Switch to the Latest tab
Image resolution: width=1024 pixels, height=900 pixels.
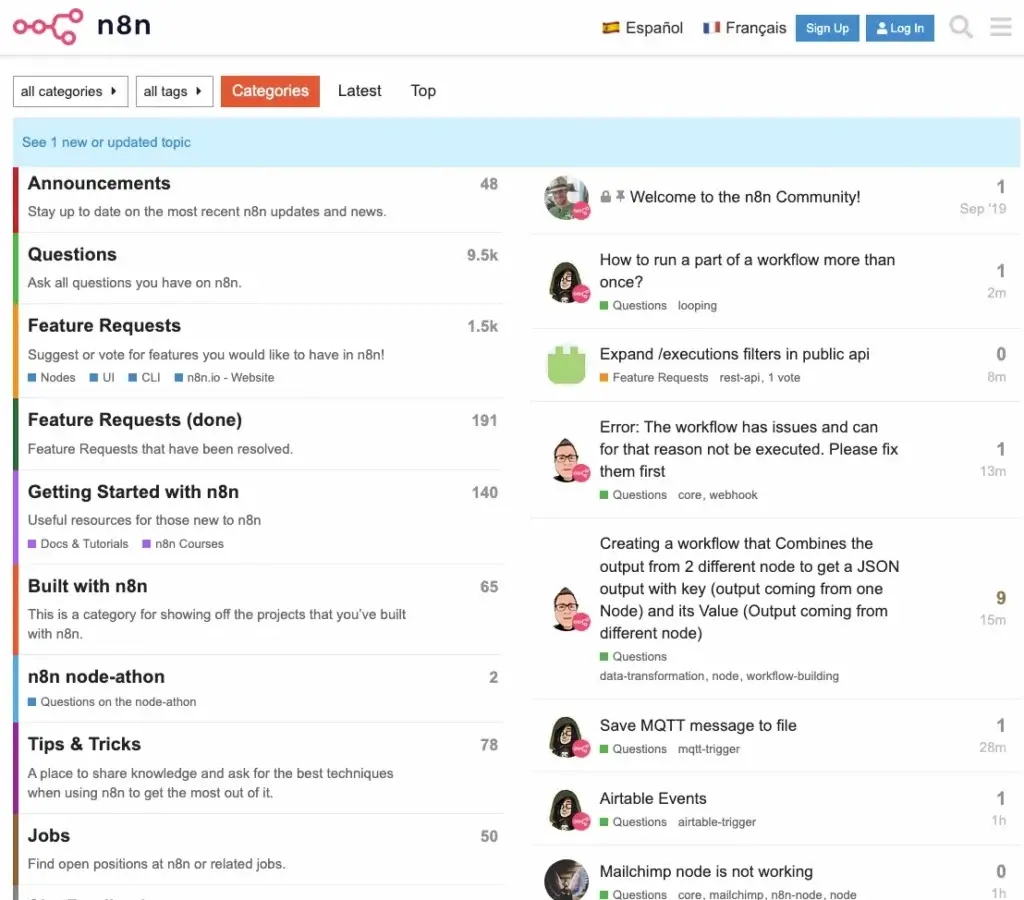click(359, 91)
